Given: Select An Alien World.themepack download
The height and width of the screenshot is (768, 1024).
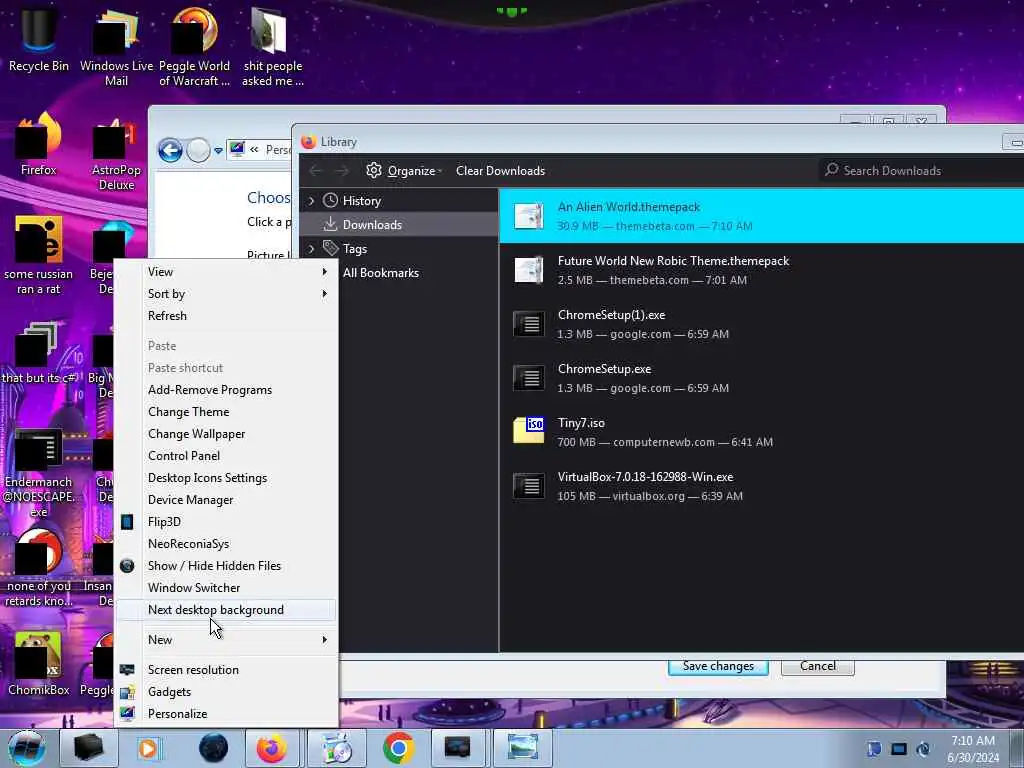Looking at the screenshot, I should tap(761, 216).
